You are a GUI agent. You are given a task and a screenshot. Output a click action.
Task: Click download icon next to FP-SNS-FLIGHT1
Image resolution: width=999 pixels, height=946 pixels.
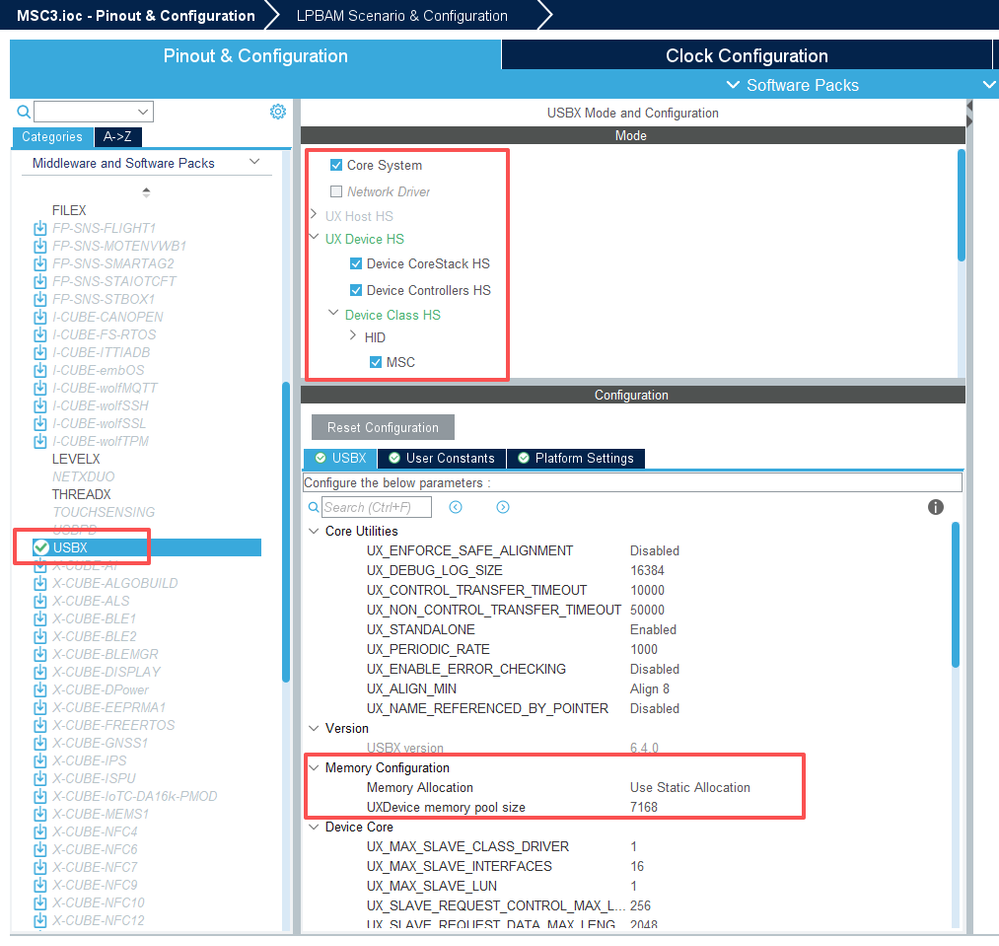(x=40, y=228)
